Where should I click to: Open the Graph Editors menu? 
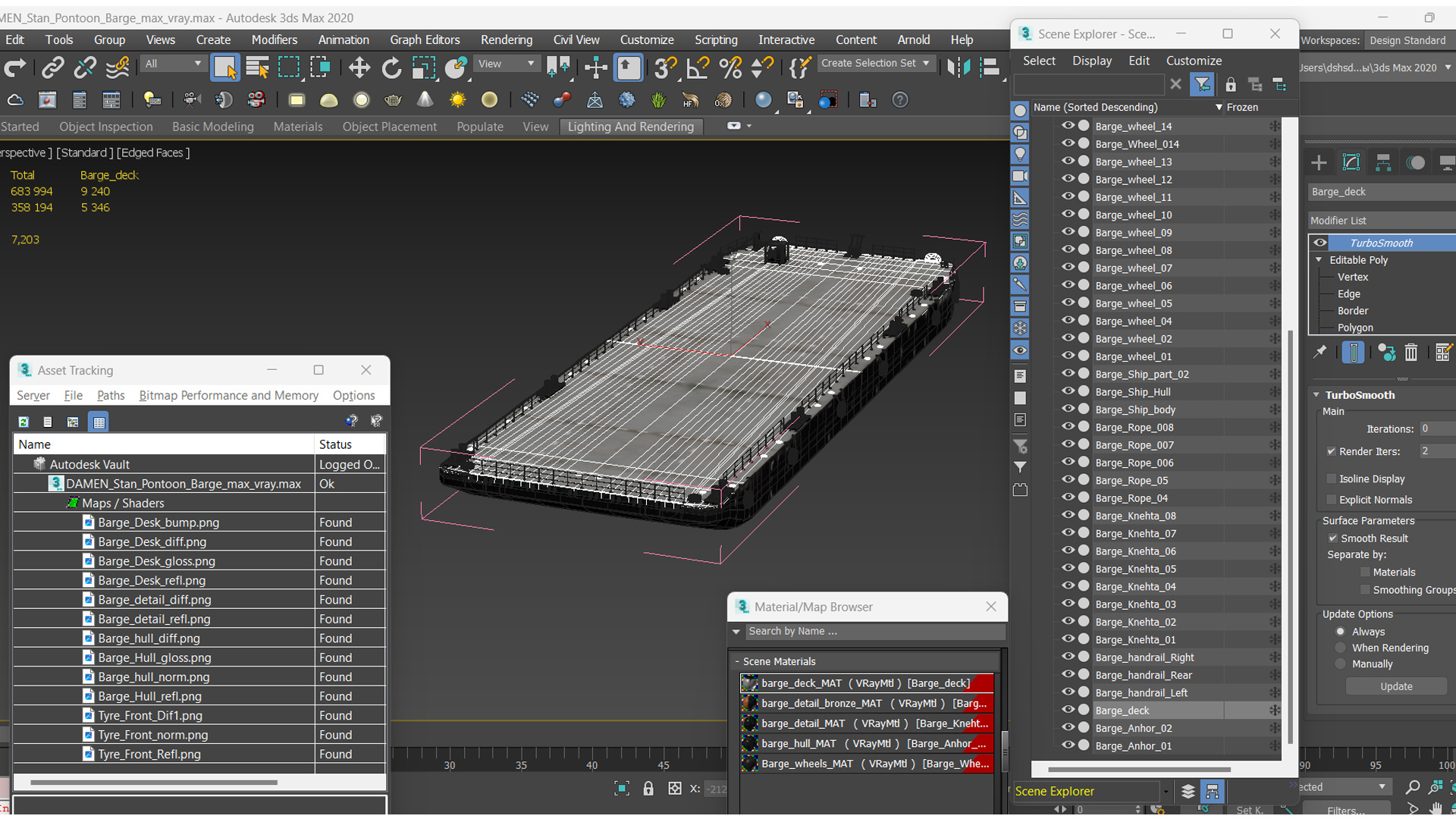tap(425, 40)
